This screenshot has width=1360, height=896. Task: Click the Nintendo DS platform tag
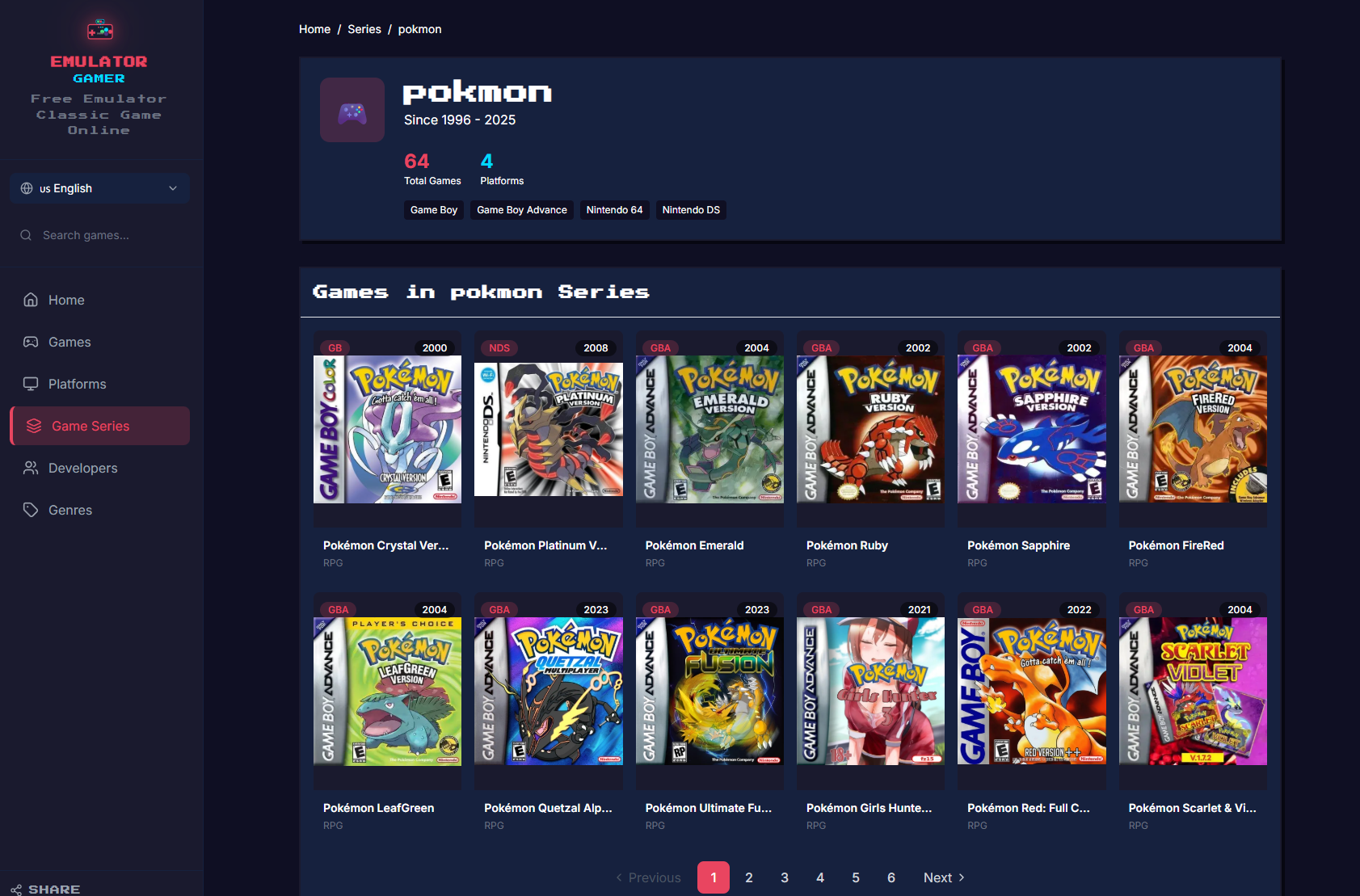coord(691,210)
